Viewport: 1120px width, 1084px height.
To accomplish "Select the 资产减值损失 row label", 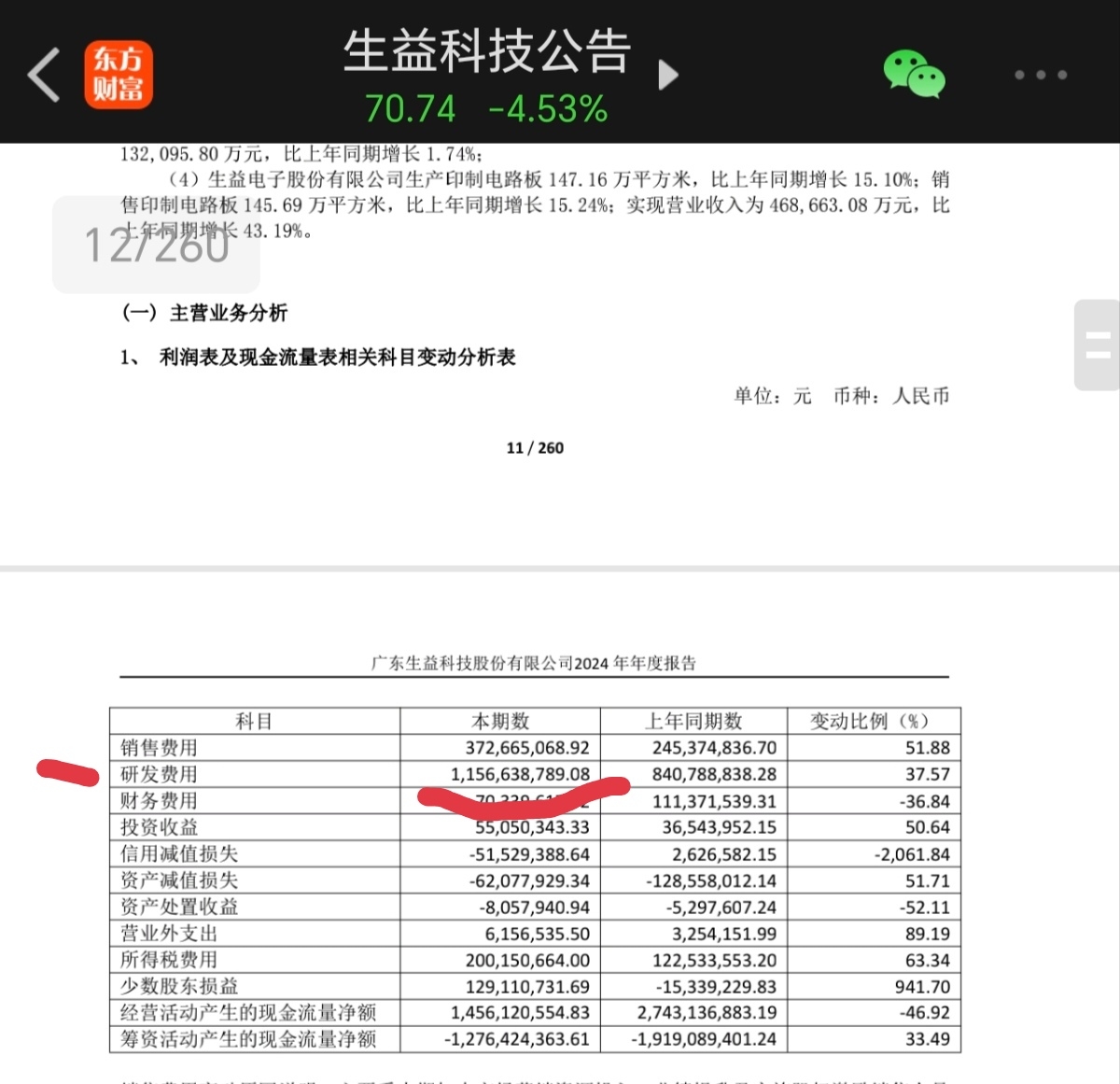I will point(179,880).
